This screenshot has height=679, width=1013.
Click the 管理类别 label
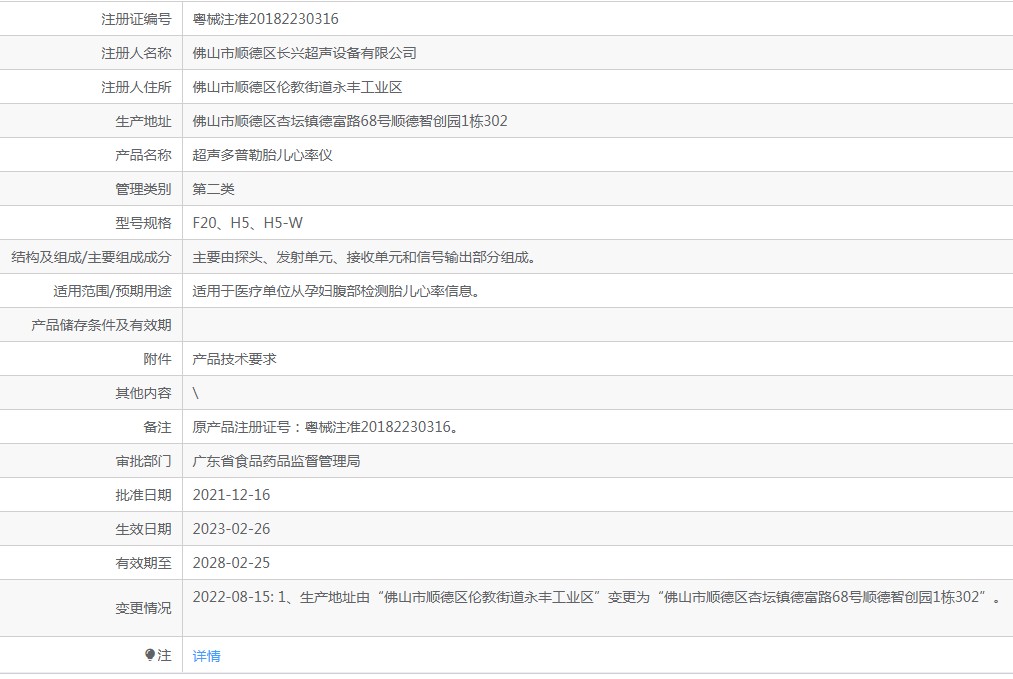click(143, 189)
